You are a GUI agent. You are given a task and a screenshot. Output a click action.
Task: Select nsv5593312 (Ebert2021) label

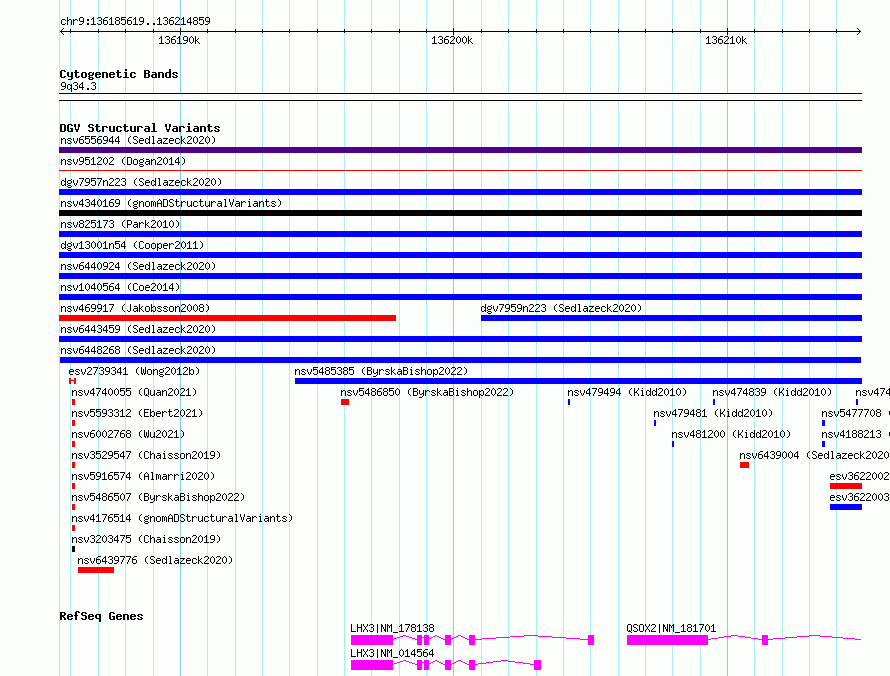(x=137, y=413)
